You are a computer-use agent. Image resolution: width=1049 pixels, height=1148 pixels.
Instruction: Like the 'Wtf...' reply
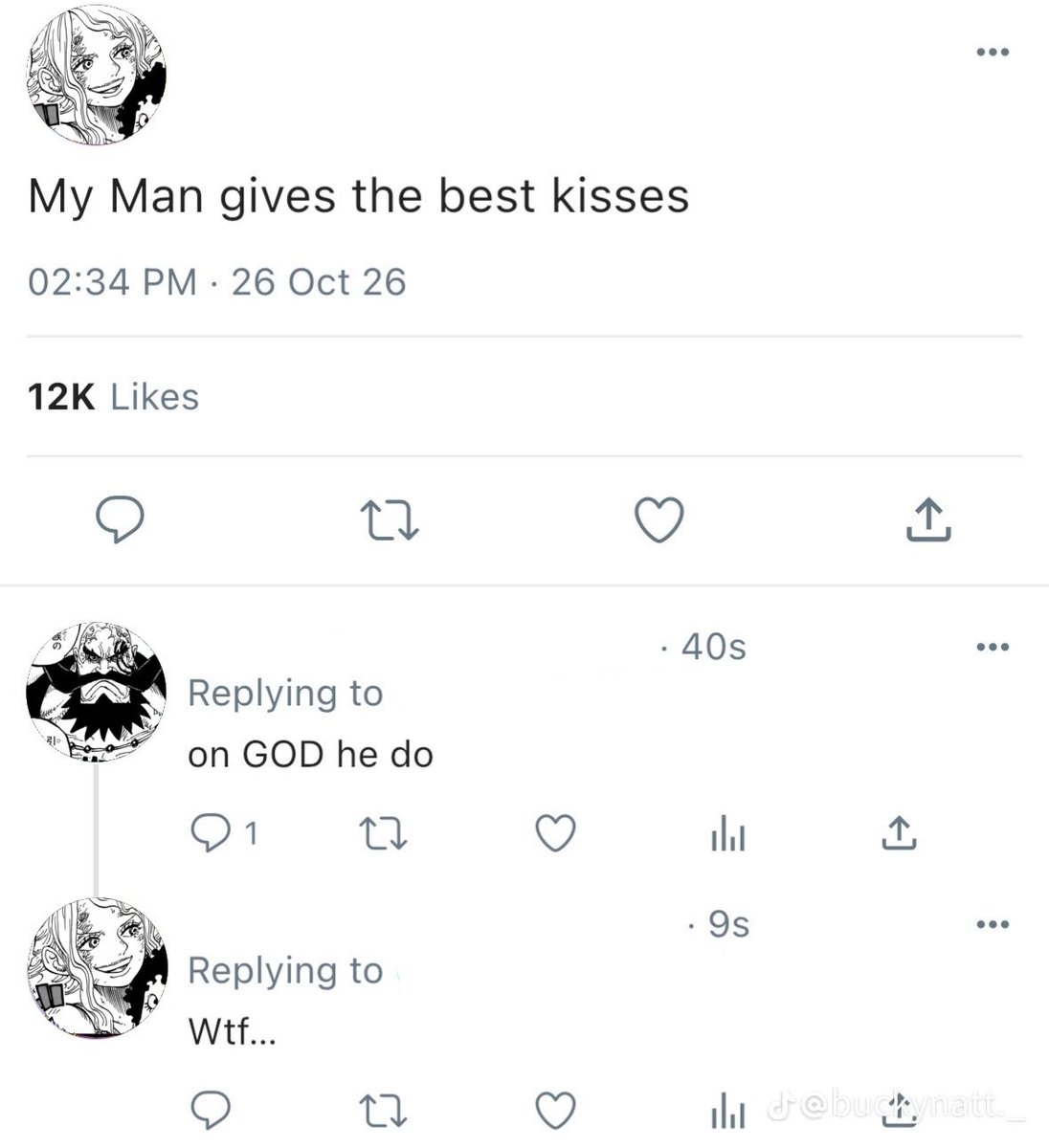tap(555, 1111)
